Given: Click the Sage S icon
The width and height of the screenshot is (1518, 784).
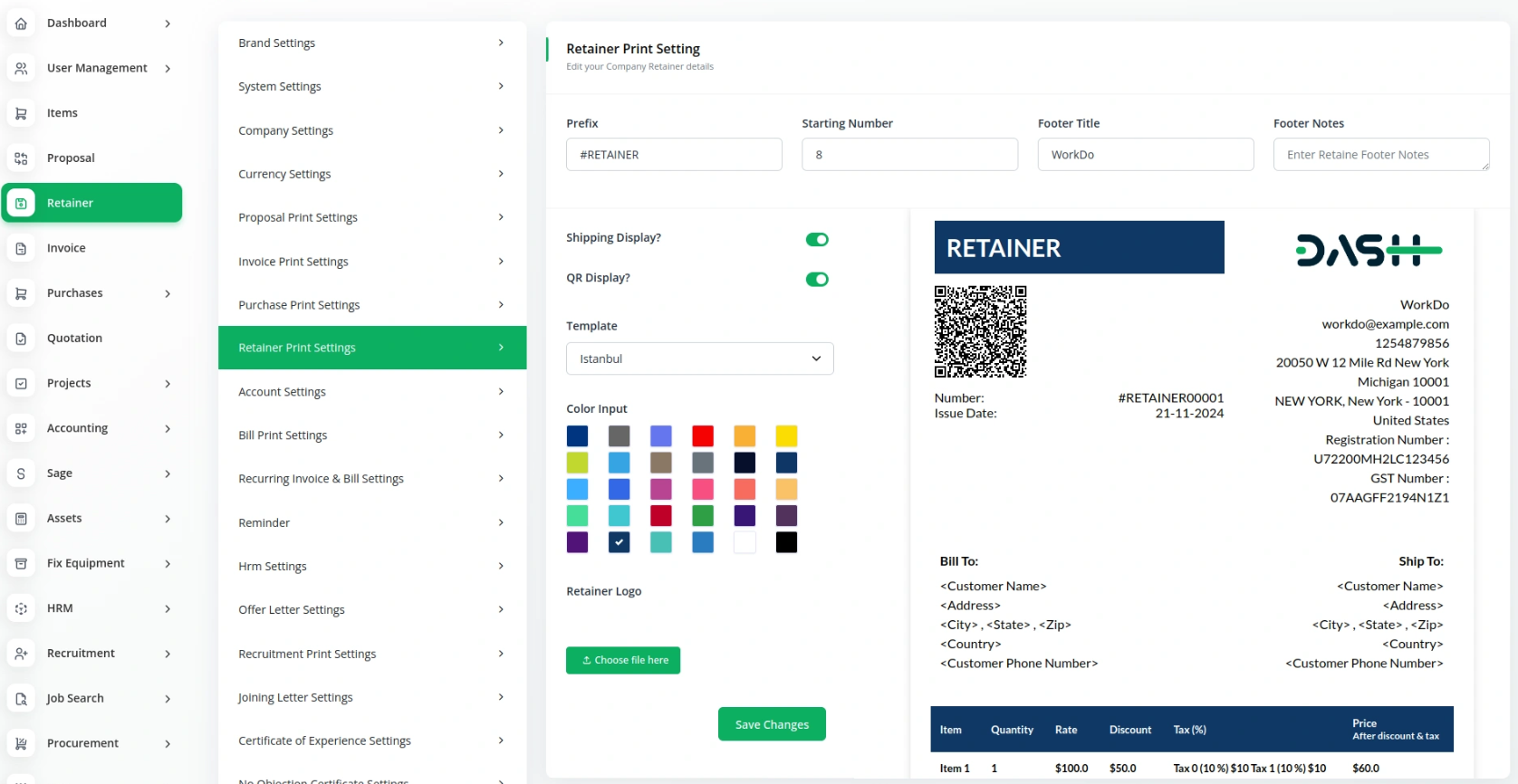Looking at the screenshot, I should (x=21, y=473).
